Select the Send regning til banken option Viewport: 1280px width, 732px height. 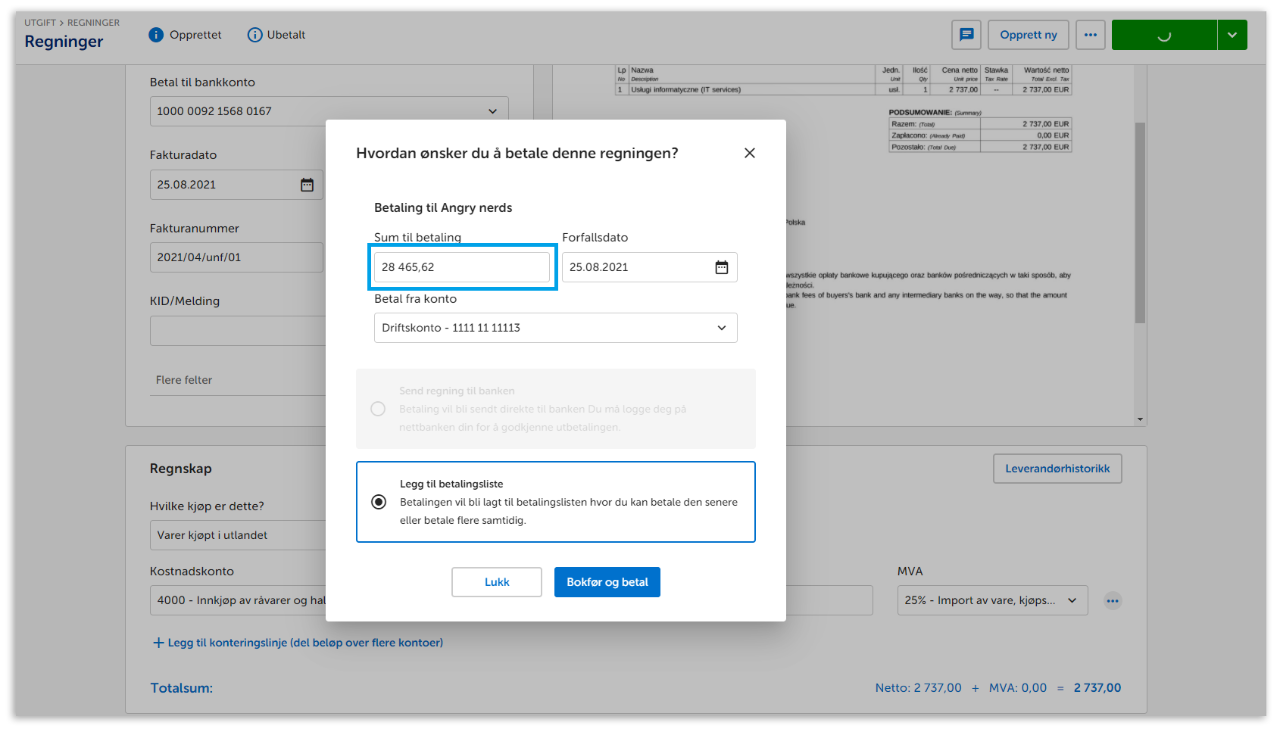[x=378, y=409]
